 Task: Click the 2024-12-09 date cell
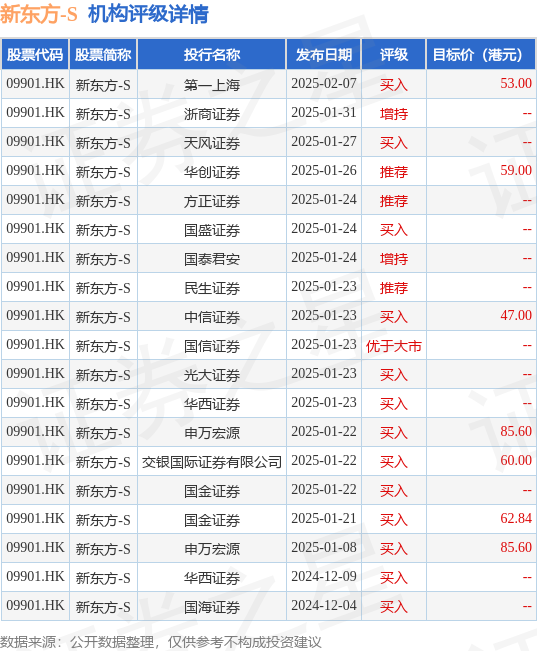(324, 577)
